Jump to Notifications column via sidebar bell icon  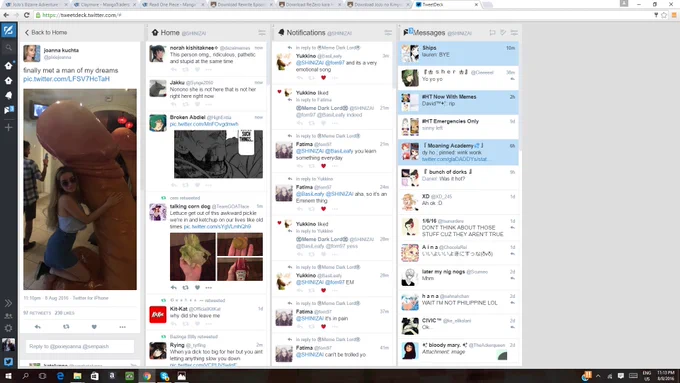pyautogui.click(x=8, y=95)
